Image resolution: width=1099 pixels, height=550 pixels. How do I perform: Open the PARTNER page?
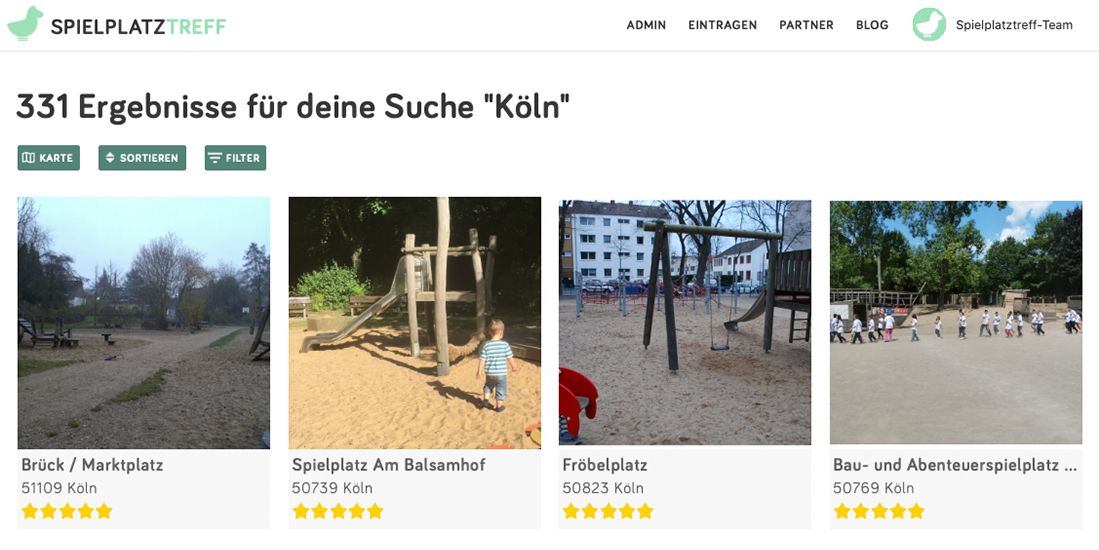coord(806,25)
